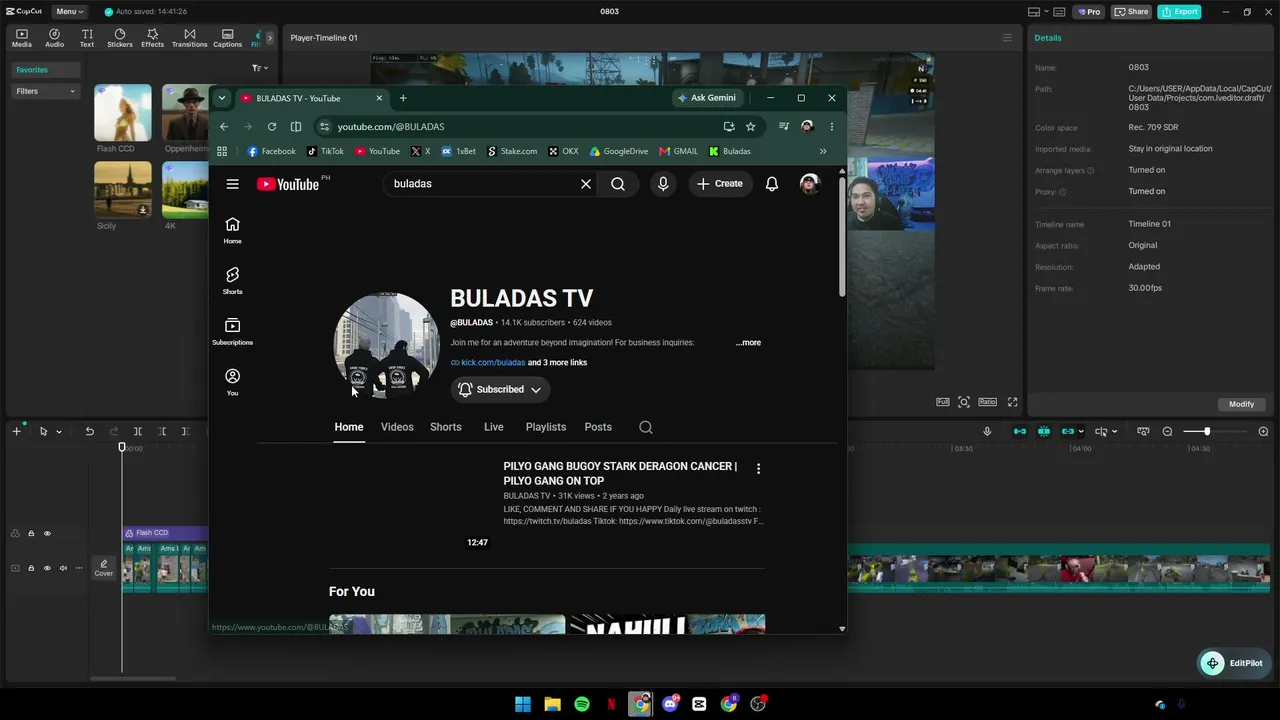This screenshot has width=1280, height=720.
Task: Open the player fullscreen icon in CapCut
Action: 1012,402
